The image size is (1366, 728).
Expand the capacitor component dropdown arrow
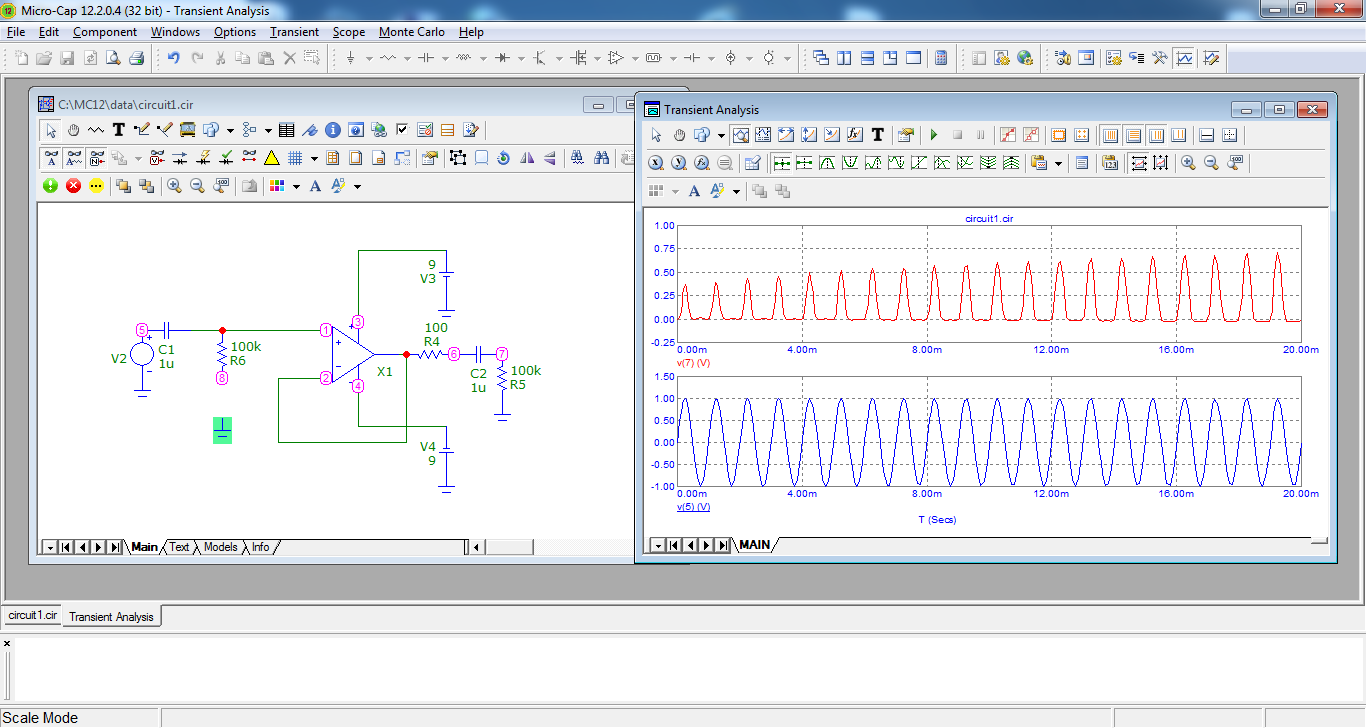tap(446, 58)
